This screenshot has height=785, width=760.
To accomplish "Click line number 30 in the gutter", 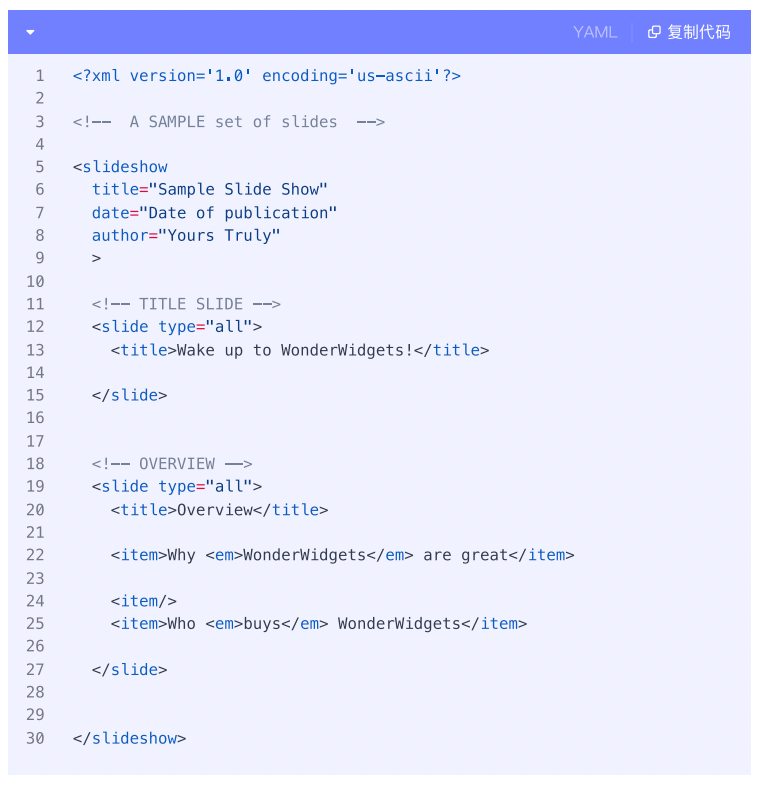I will 35,738.
